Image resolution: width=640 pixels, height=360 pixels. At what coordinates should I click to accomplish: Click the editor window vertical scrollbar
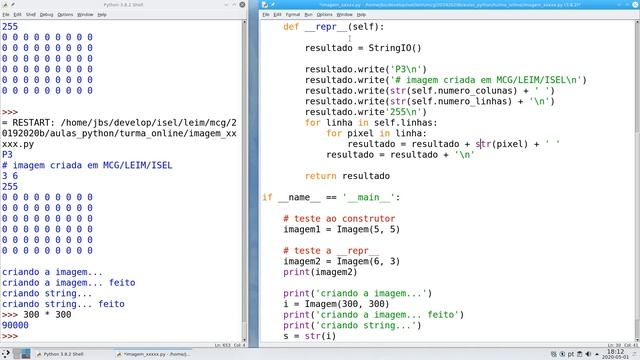pos(637,180)
